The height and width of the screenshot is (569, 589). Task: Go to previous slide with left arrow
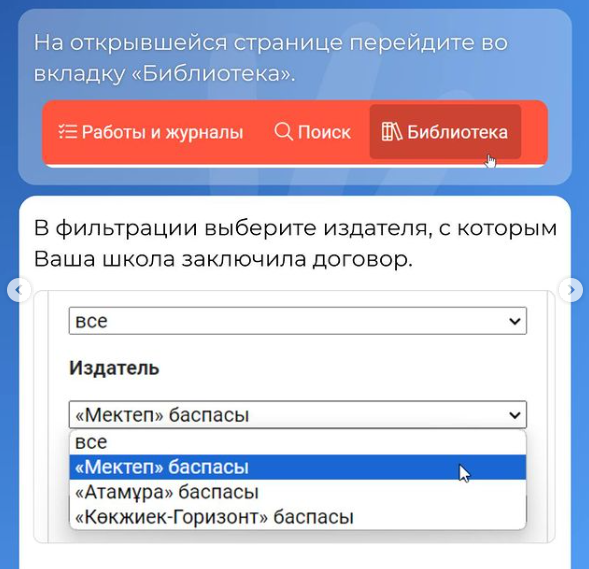click(x=19, y=290)
